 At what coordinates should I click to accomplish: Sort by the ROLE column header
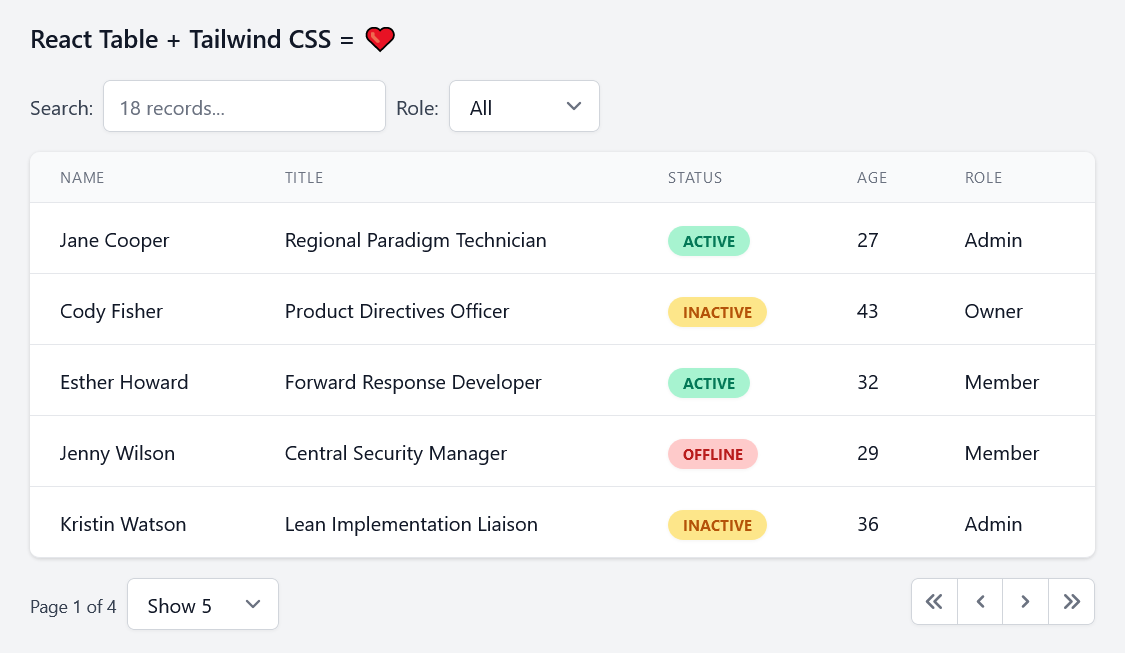[x=984, y=177]
